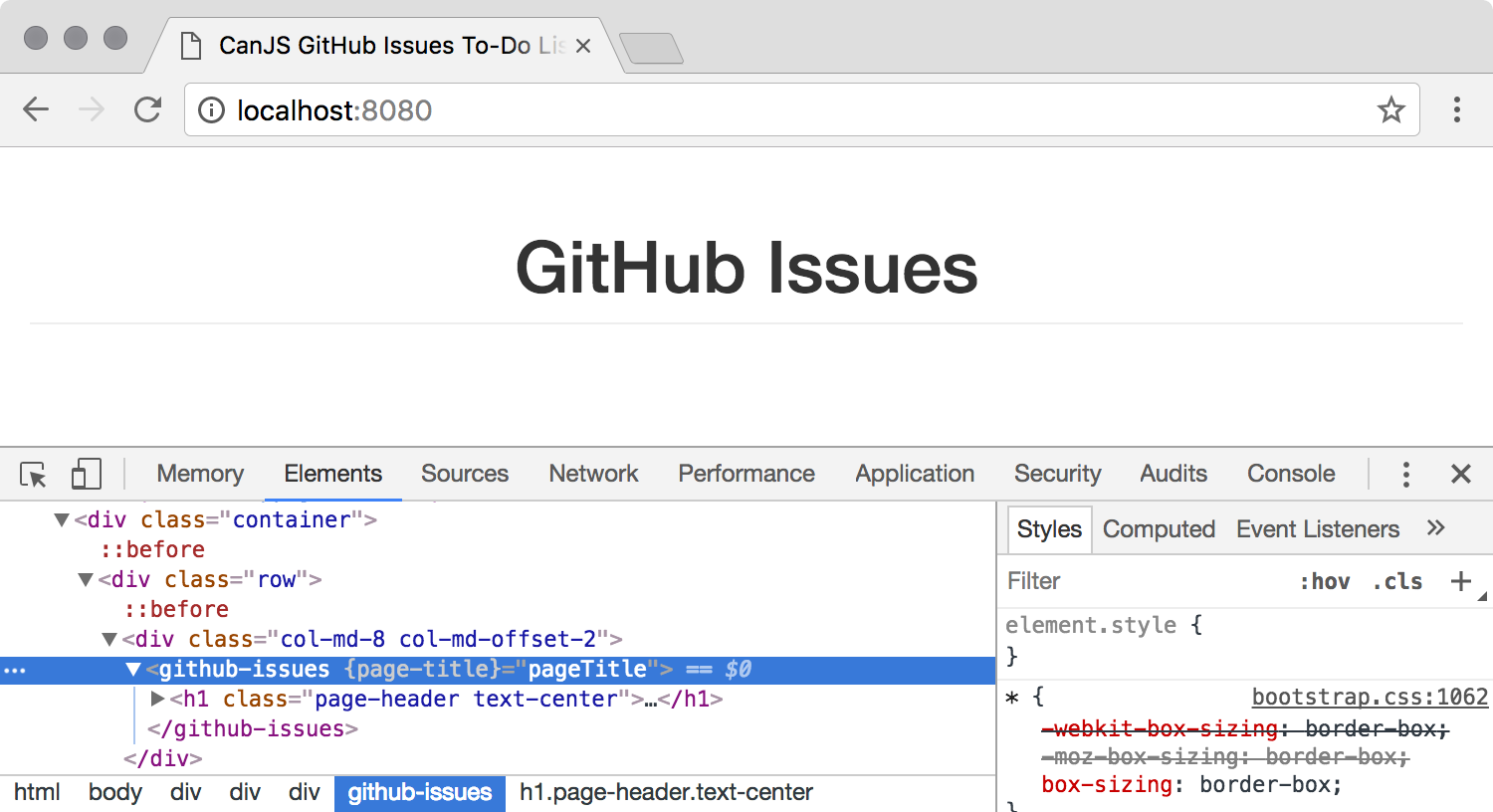Click the Filter styles input field
Image resolution: width=1493 pixels, height=812 pixels.
[1145, 581]
